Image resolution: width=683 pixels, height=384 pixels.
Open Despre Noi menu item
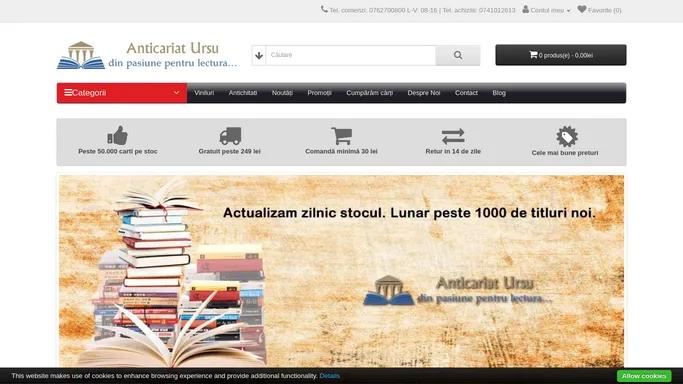(x=424, y=93)
